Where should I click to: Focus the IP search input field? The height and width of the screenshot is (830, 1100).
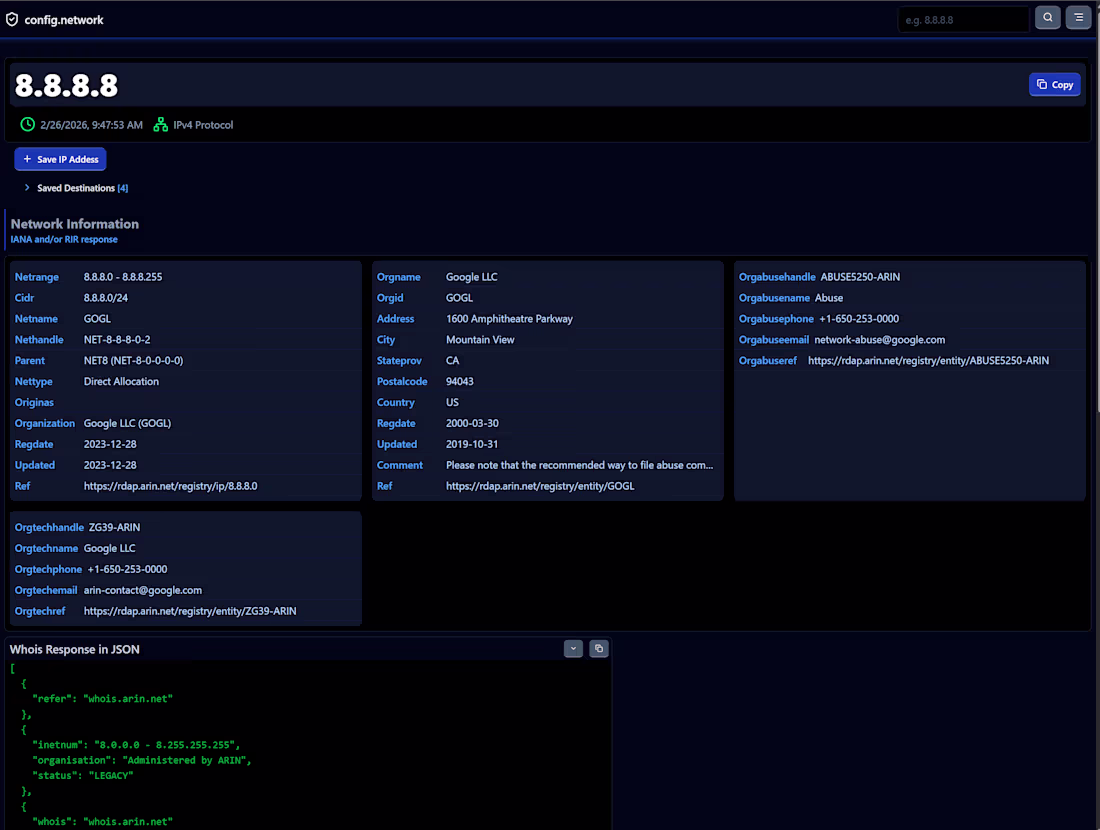pyautogui.click(x=963, y=20)
